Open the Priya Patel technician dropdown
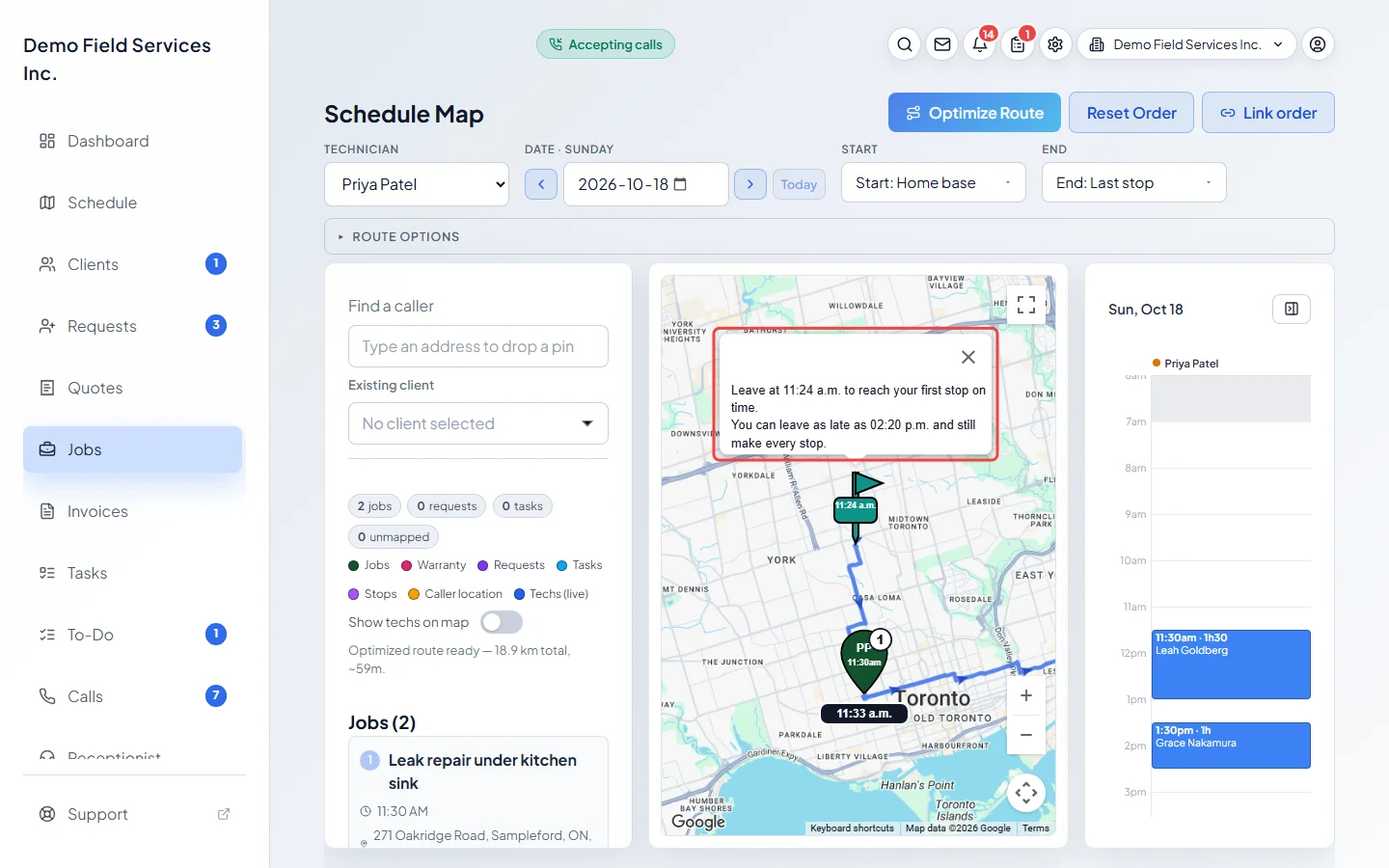1389x868 pixels. tap(417, 184)
